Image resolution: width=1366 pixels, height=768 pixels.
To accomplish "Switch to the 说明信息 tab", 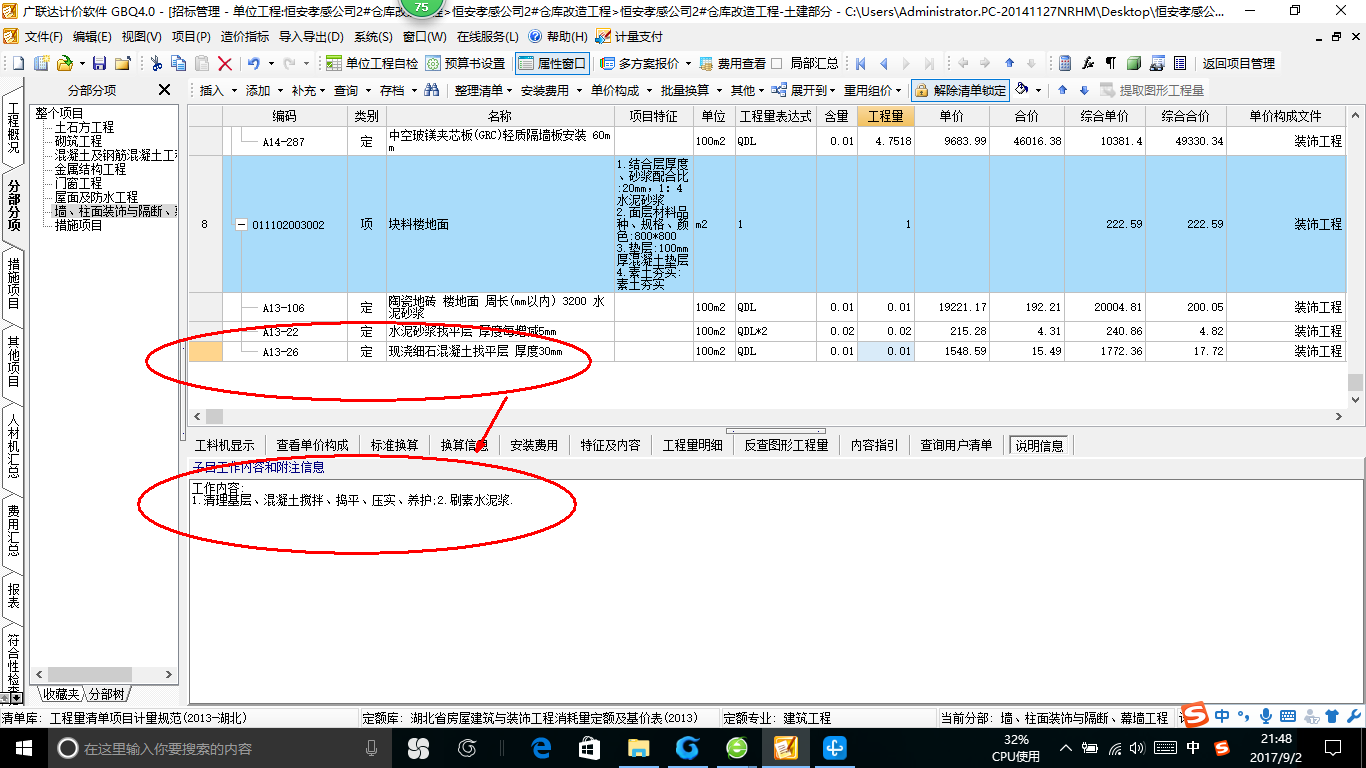I will 1040,445.
